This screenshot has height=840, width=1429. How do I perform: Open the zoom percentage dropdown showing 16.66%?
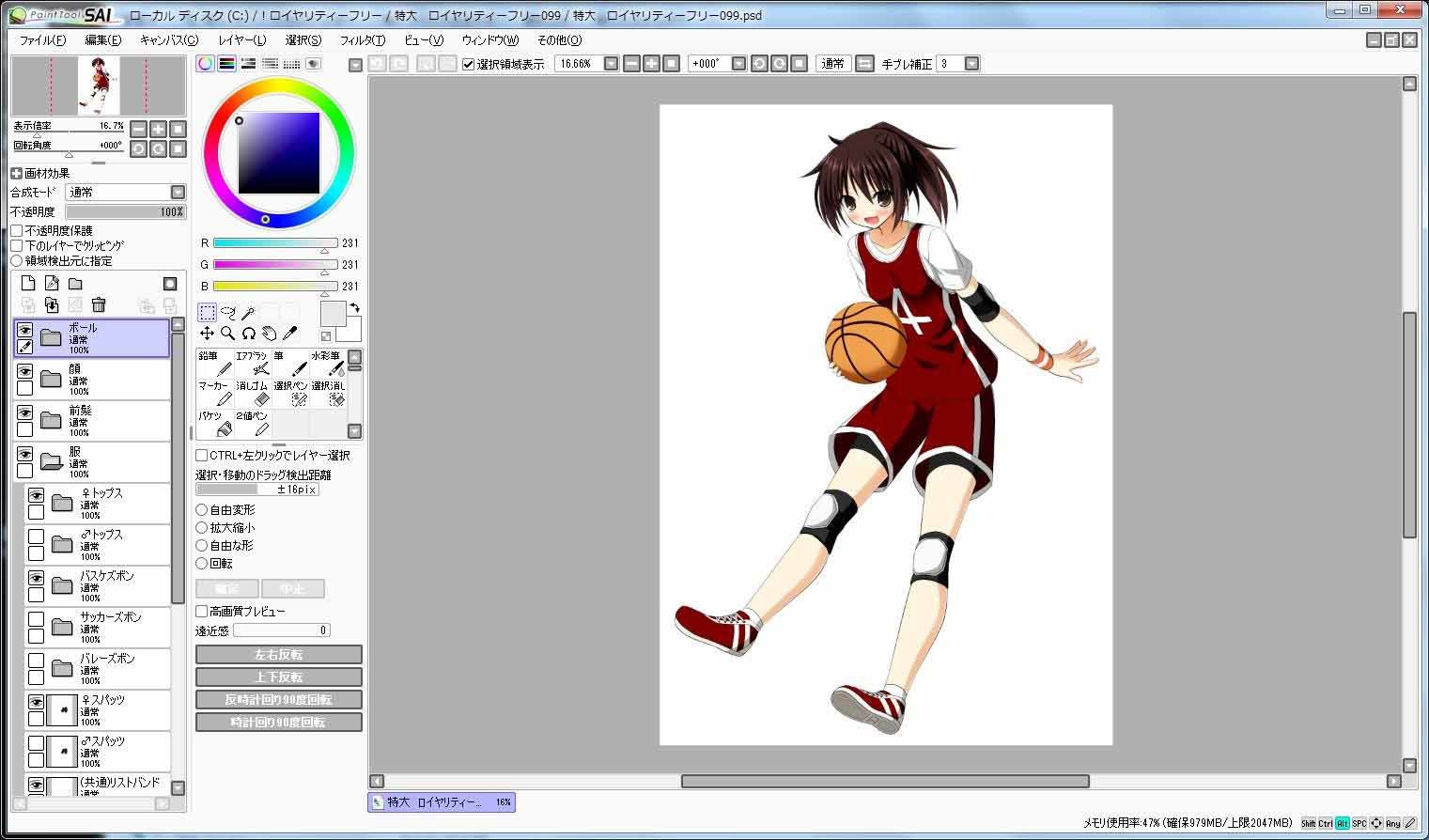pyautogui.click(x=611, y=64)
